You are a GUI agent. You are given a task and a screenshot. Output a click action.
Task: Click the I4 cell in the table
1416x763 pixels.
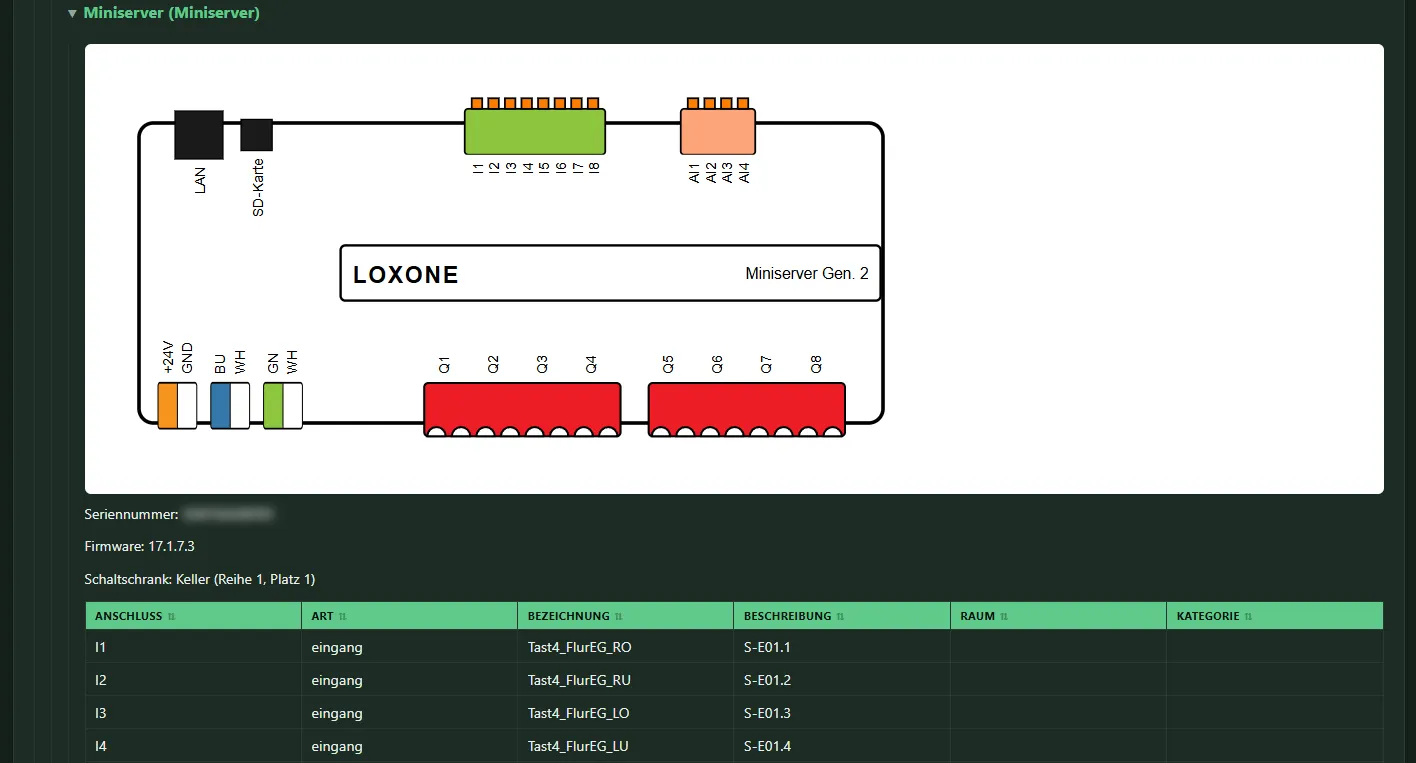tap(193, 746)
